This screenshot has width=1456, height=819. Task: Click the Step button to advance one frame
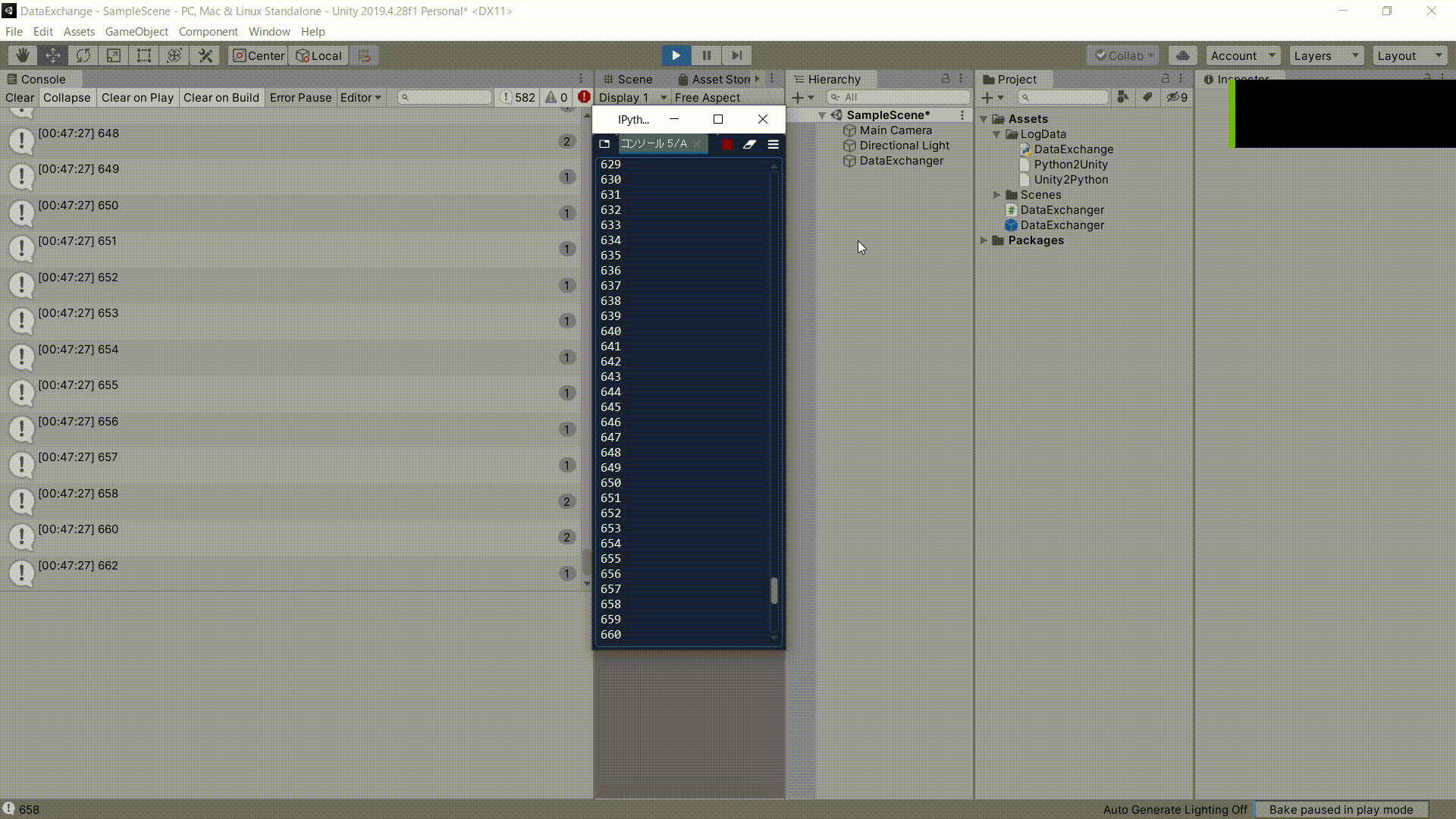point(736,55)
